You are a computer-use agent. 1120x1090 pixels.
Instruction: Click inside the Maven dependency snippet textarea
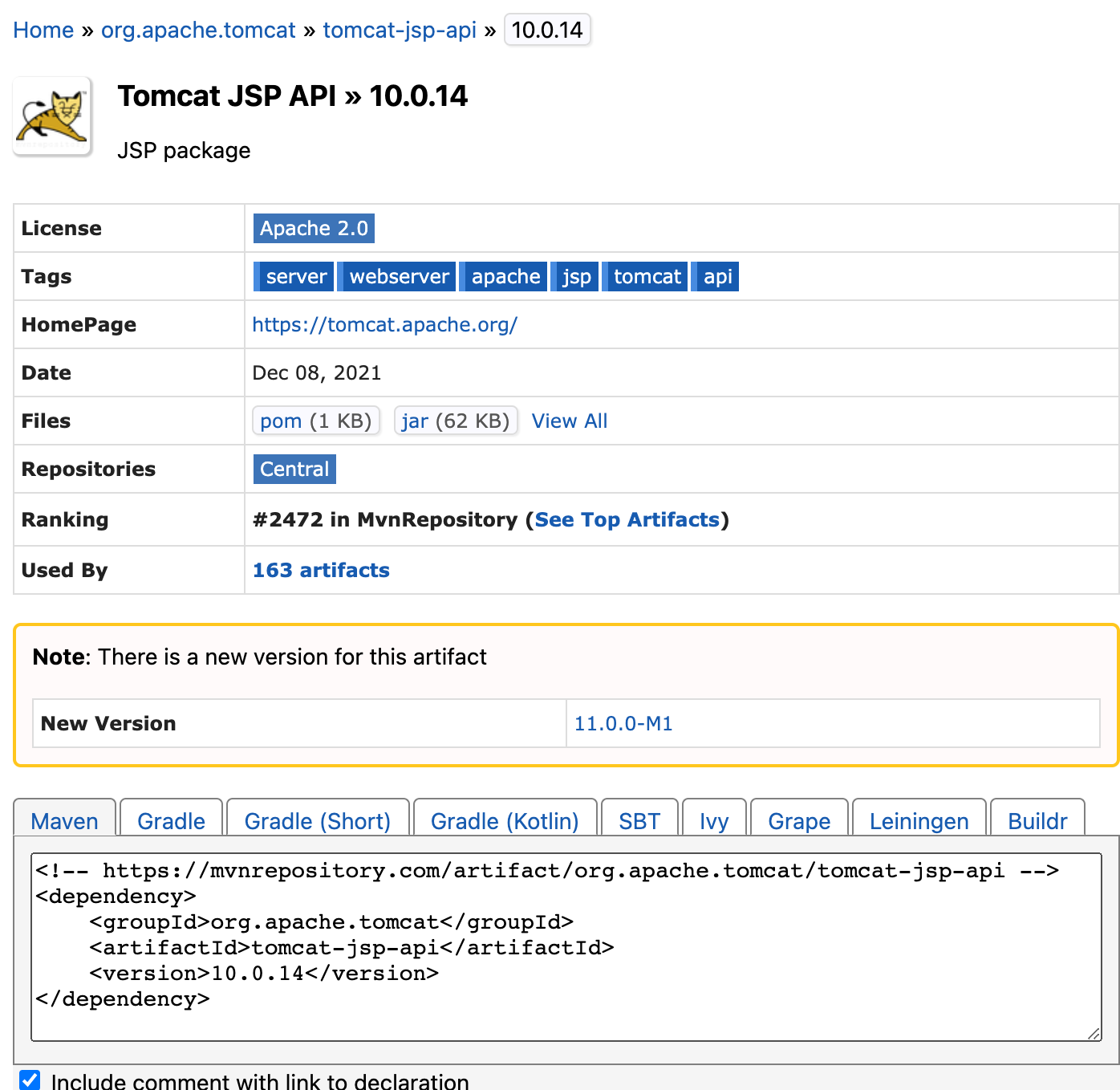tap(566, 947)
